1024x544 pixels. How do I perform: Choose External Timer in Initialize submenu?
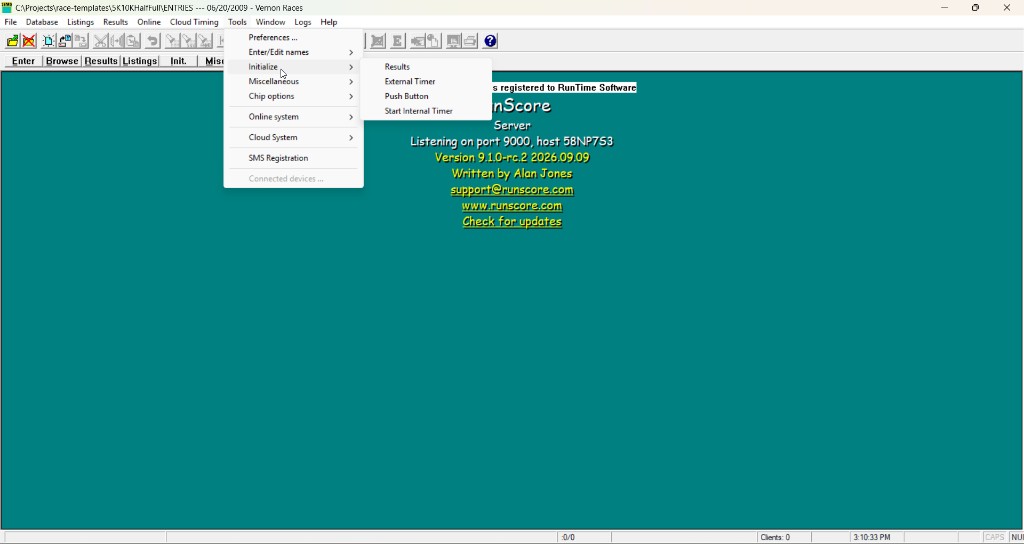(x=426, y=82)
